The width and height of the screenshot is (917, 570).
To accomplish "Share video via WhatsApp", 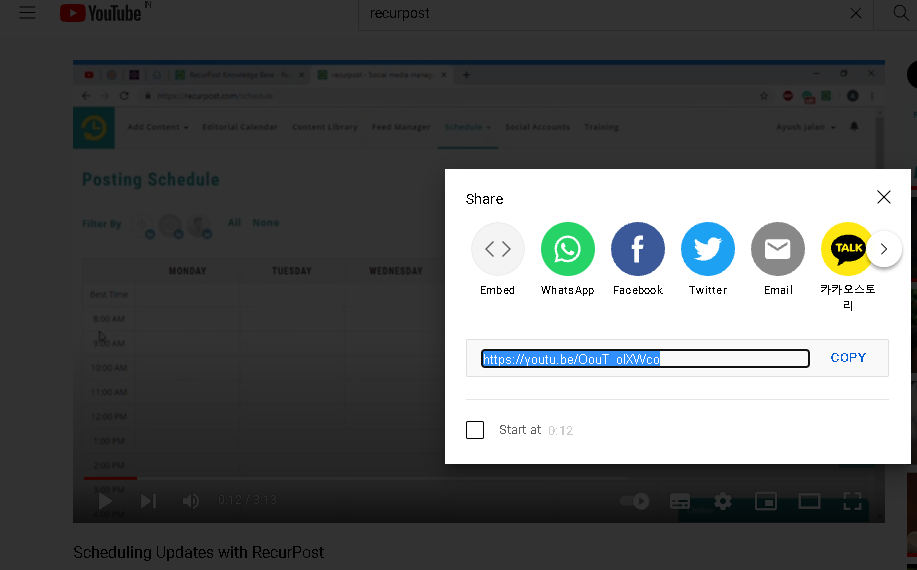I will pos(567,260).
